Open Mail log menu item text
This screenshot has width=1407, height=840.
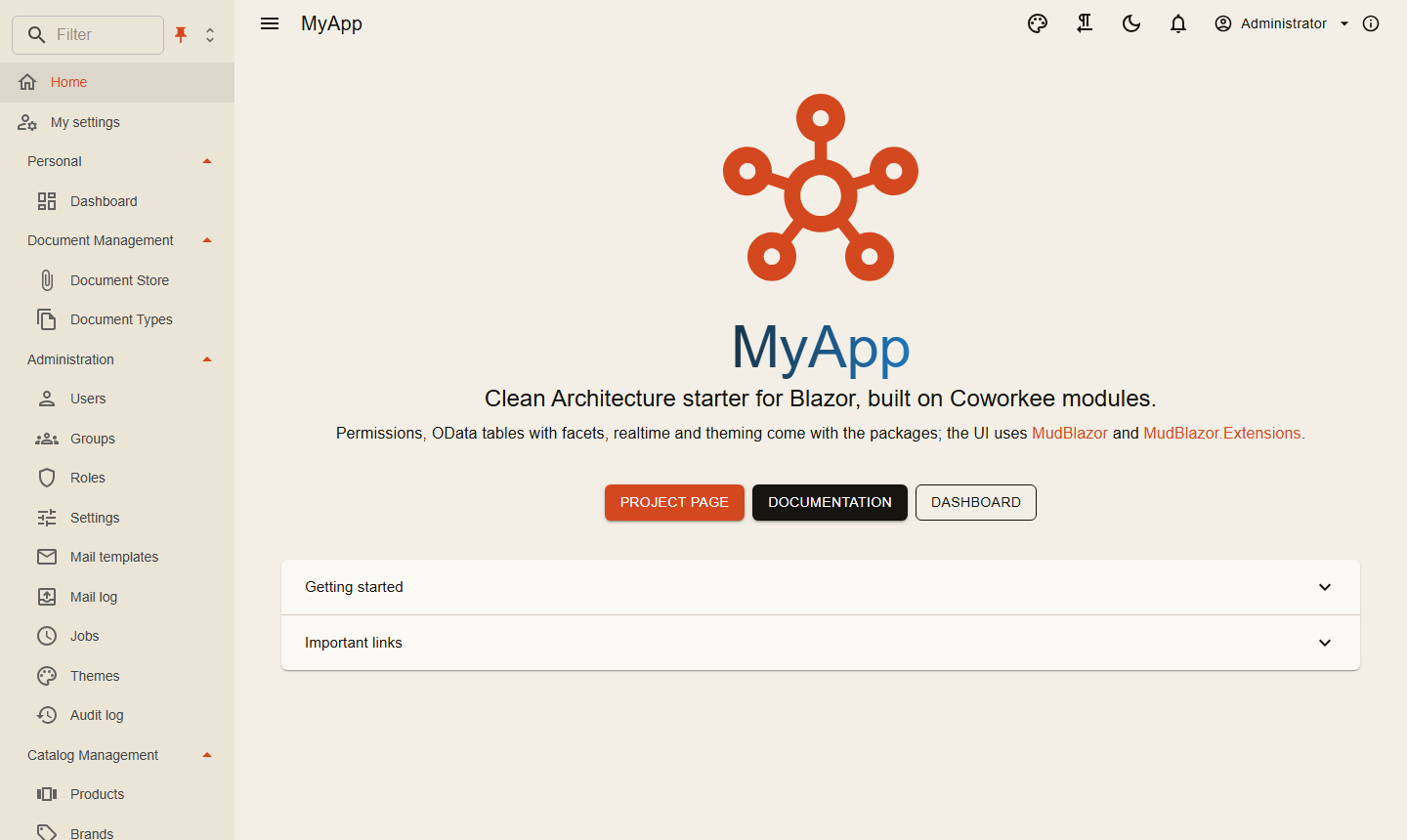click(x=94, y=597)
